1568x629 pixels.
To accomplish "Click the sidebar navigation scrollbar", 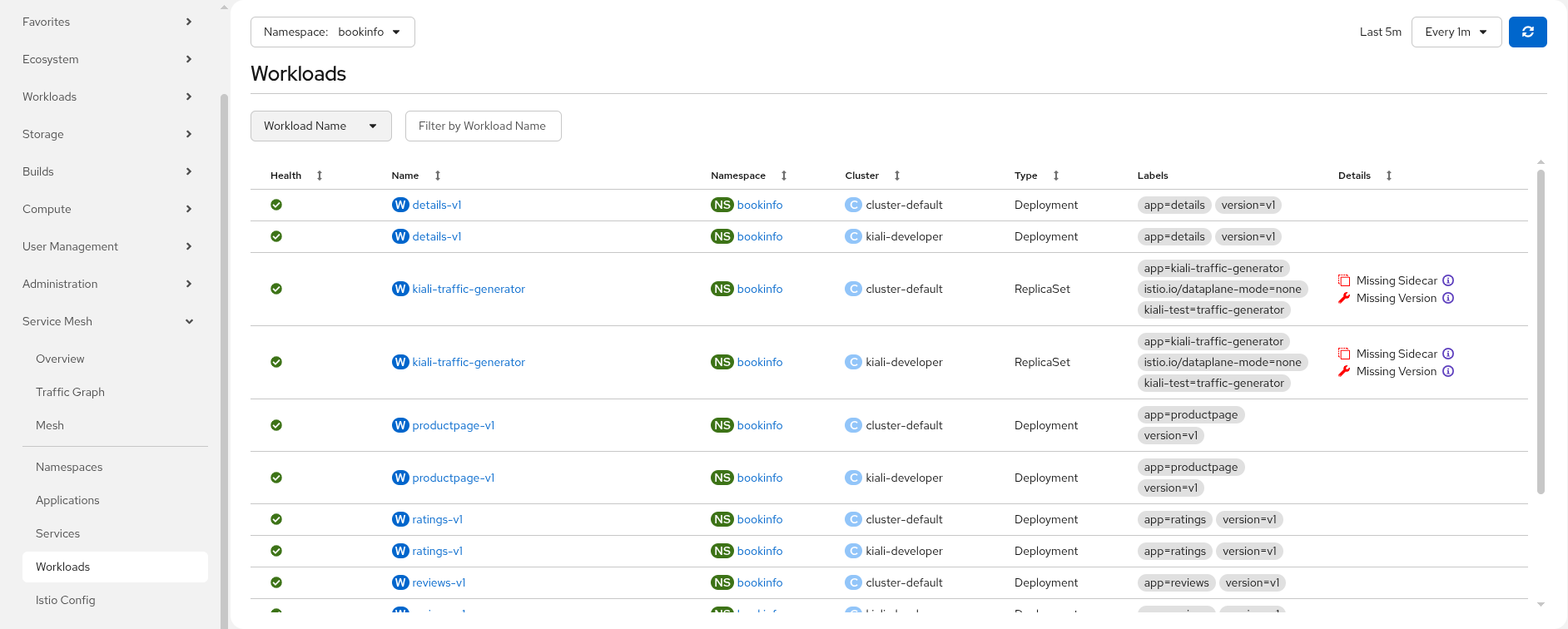I will pyautogui.click(x=224, y=361).
